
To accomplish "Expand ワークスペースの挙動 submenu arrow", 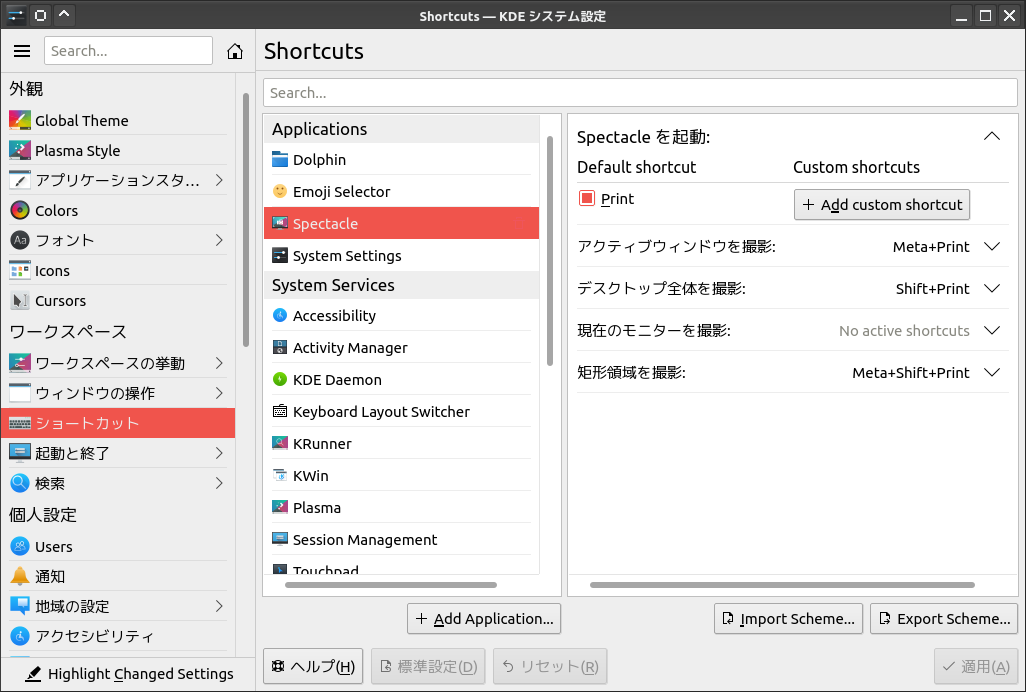I will tap(219, 363).
